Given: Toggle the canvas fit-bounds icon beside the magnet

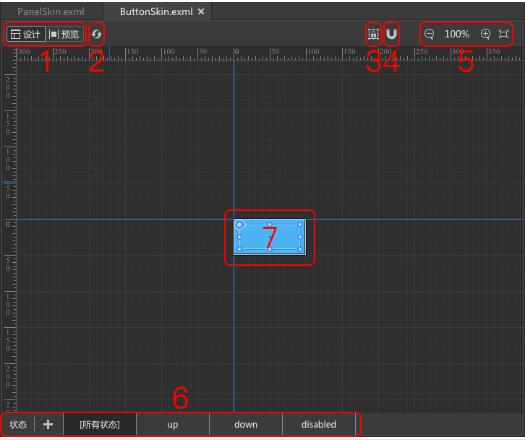Looking at the screenshot, I should [x=373, y=34].
